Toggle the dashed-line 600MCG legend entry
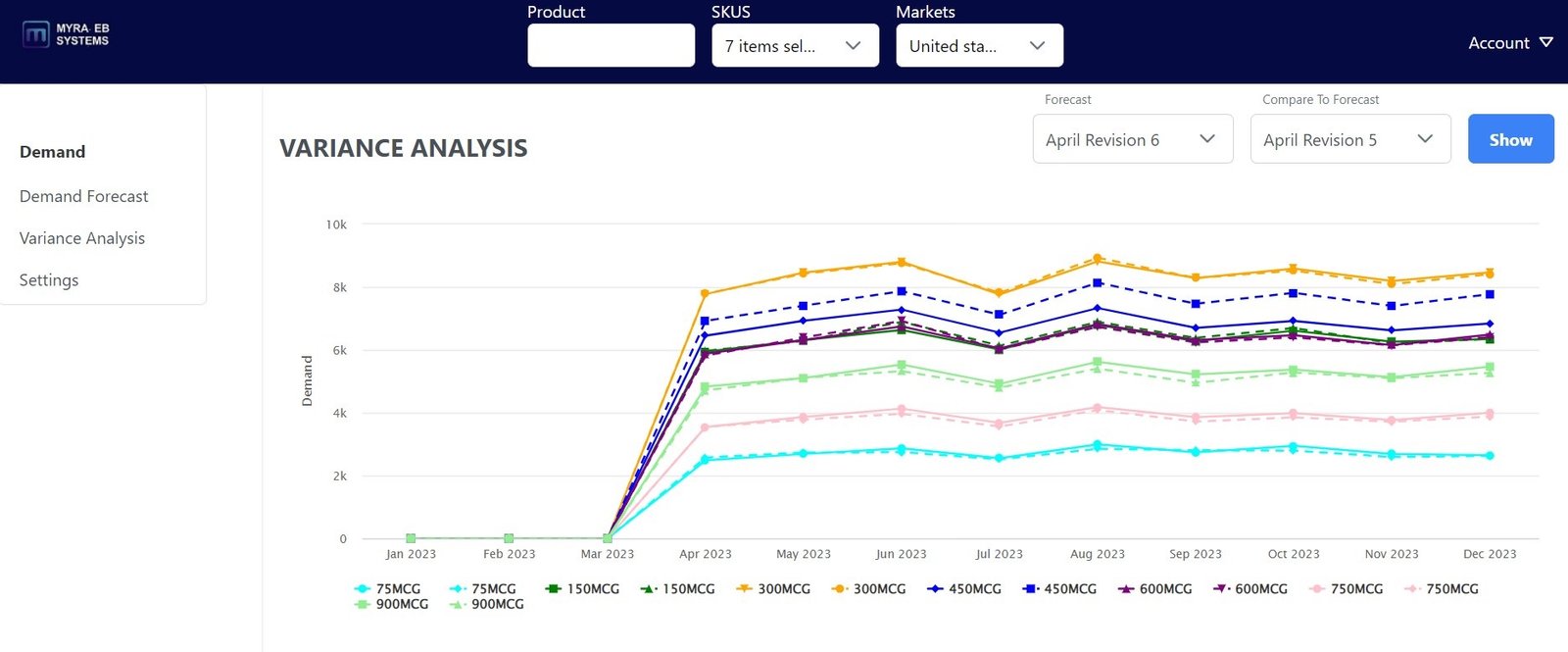The image size is (1568, 652). click(x=1250, y=589)
